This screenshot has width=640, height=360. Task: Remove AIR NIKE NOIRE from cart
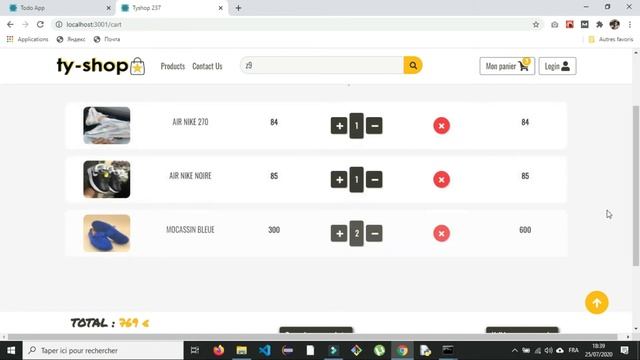click(441, 180)
